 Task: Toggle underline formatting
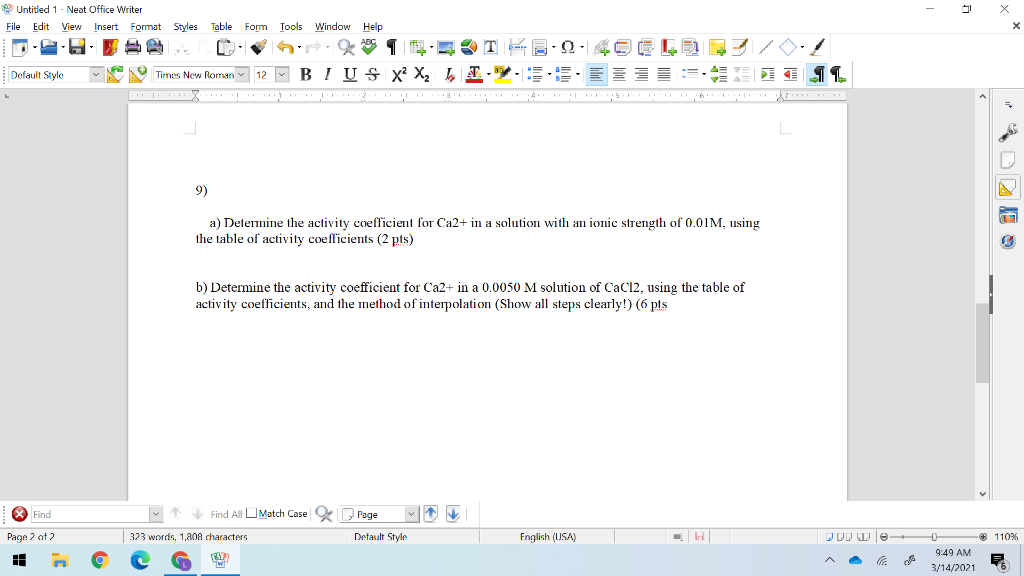(x=350, y=74)
